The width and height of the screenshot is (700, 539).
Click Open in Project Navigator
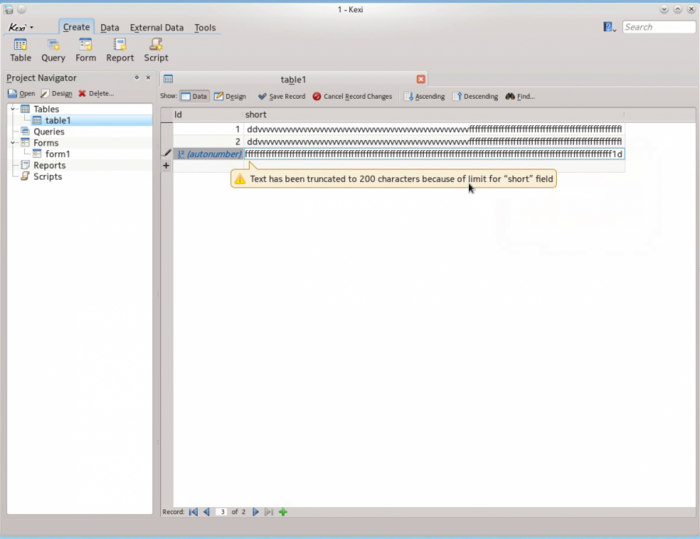coord(21,93)
